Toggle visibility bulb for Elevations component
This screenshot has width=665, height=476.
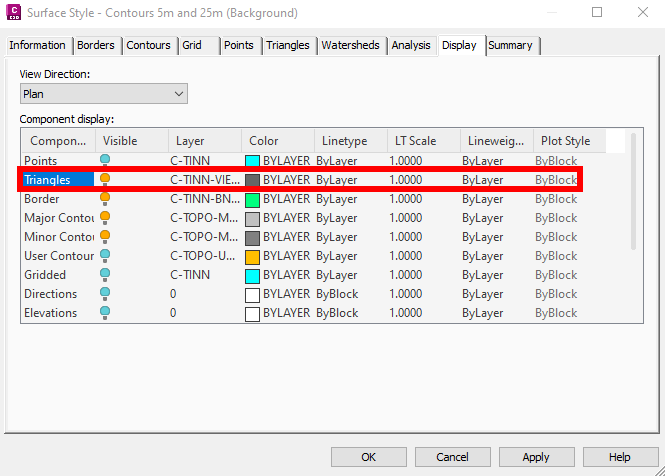click(105, 313)
